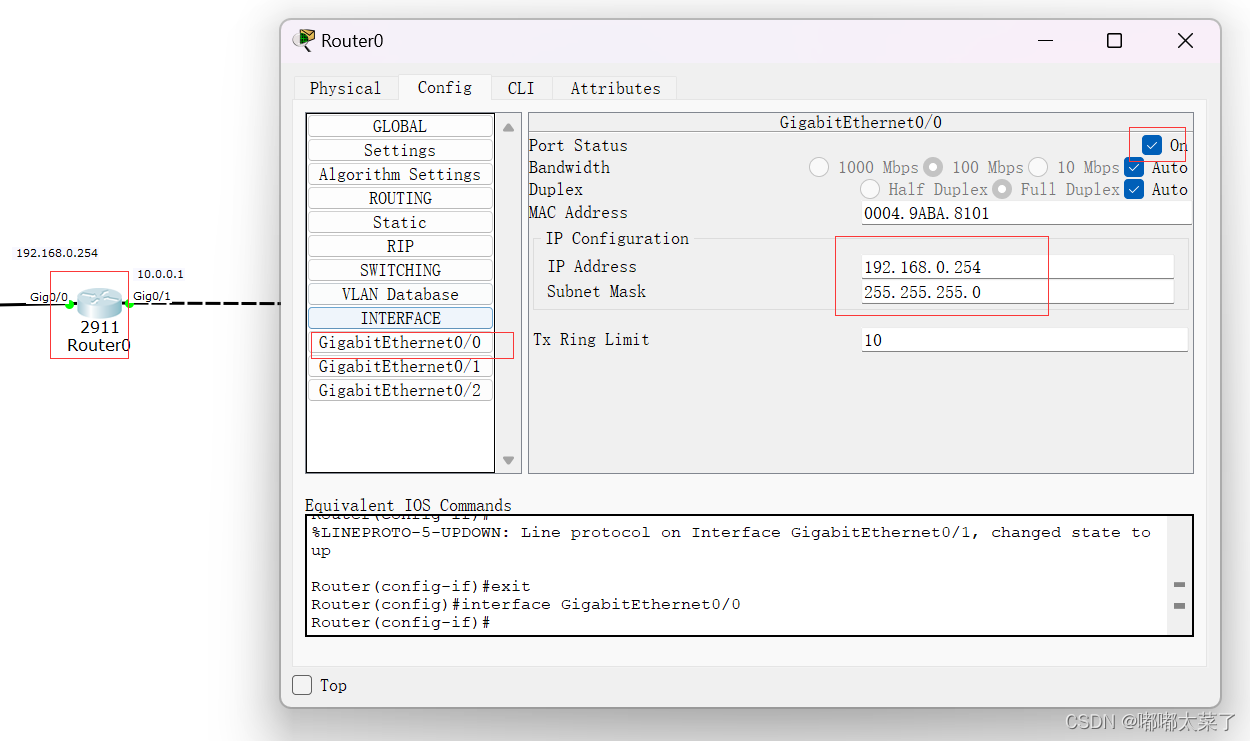Minimize the Router0 window
Viewport: 1250px width, 741px height.
coord(1046,41)
